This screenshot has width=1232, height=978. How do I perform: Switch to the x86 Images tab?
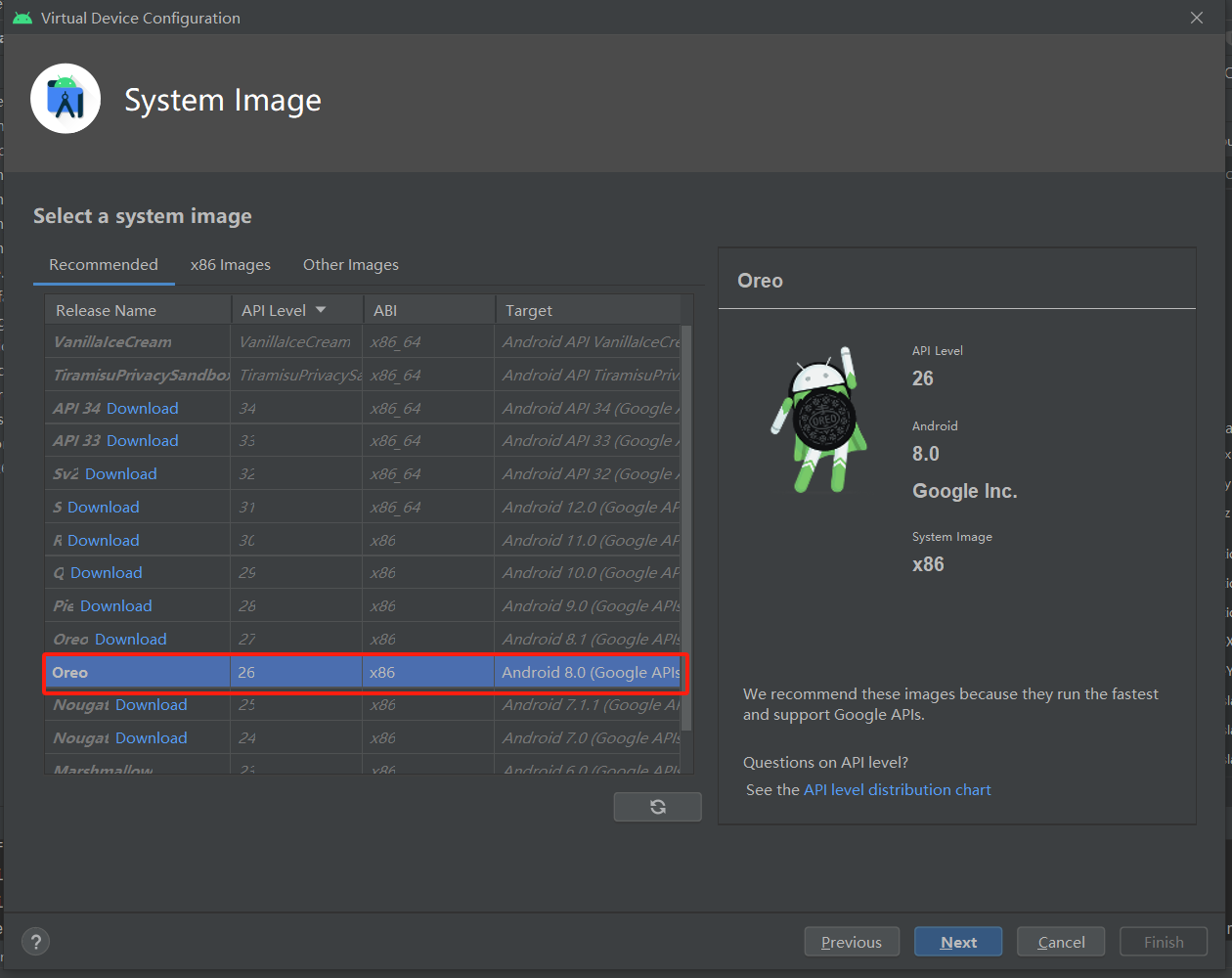coord(231,265)
